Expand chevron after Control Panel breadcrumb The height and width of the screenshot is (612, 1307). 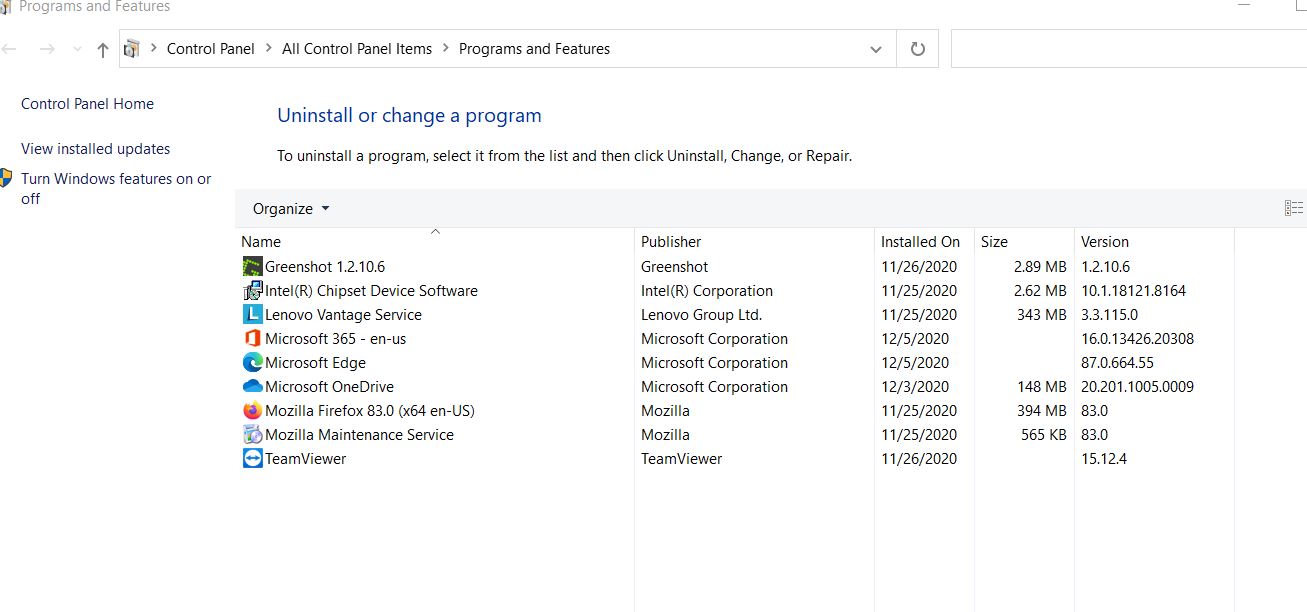[x=269, y=48]
